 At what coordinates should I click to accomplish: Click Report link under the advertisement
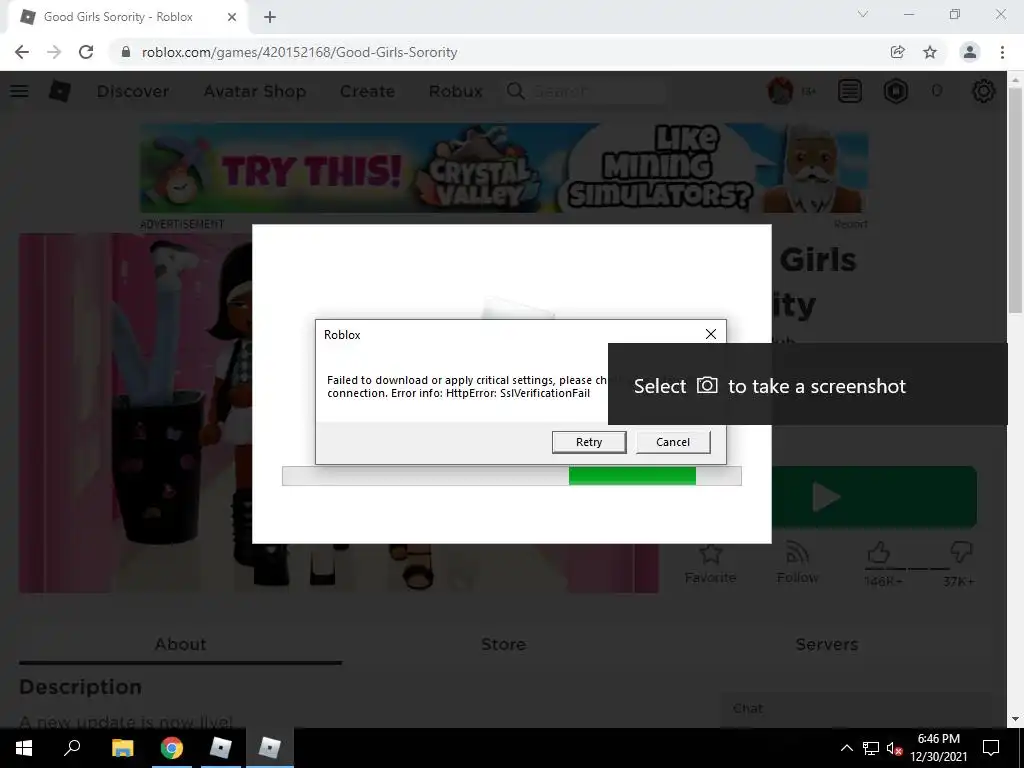[850, 224]
